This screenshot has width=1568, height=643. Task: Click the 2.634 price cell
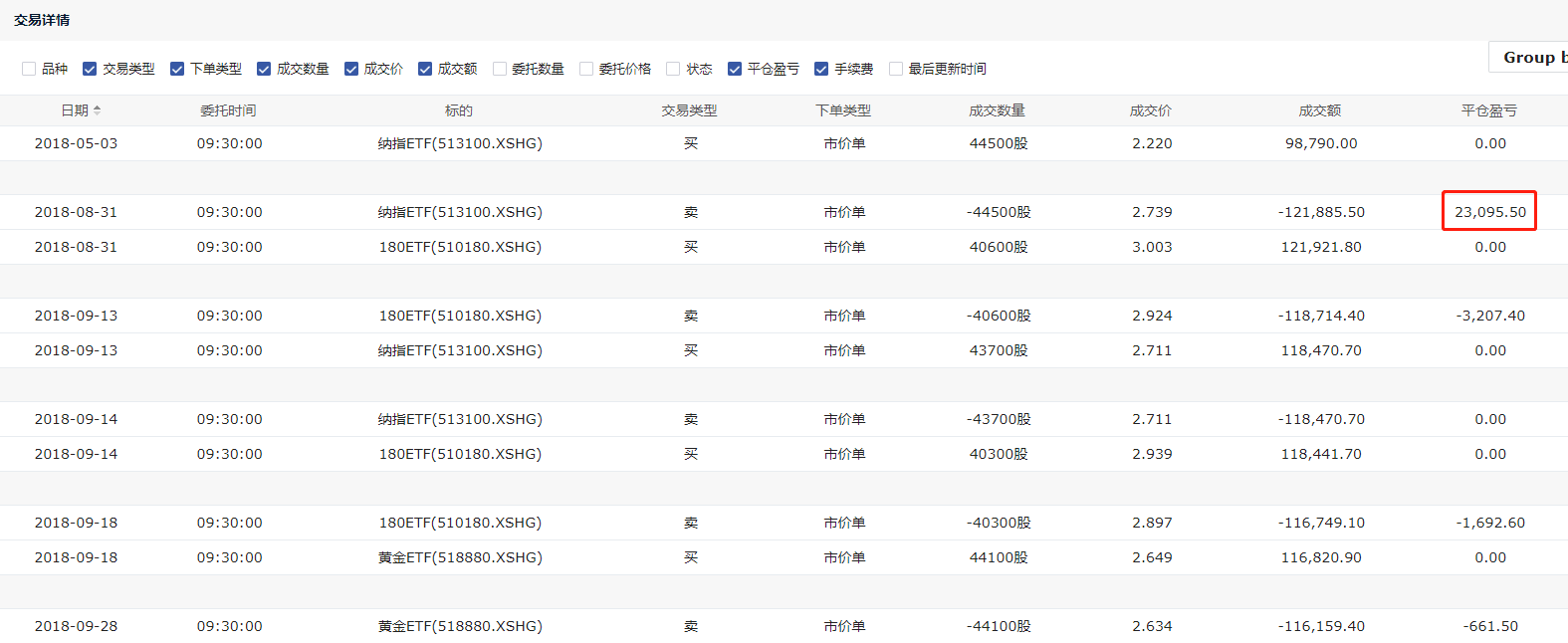(1152, 626)
